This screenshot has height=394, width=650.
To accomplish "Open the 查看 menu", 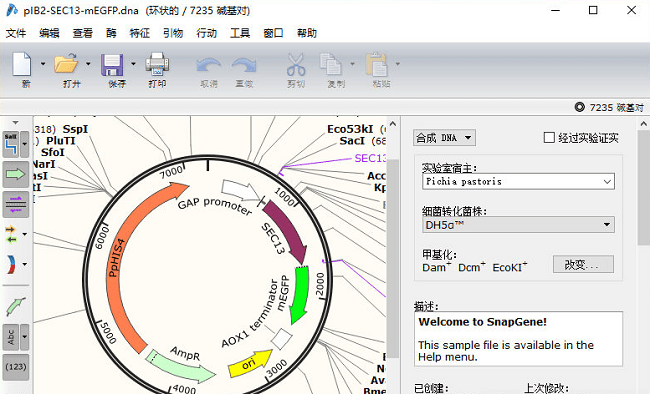I will pos(82,33).
